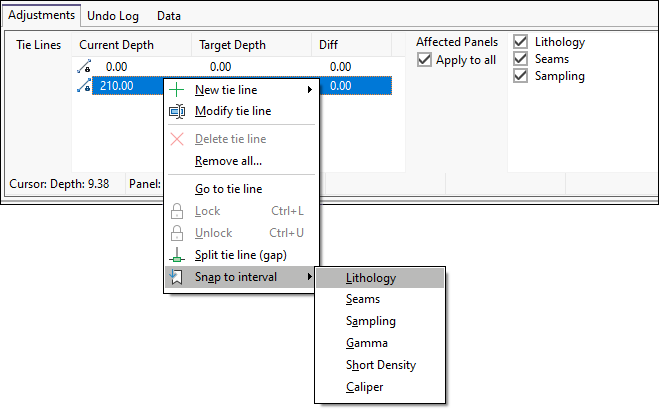Expand the New tie line submenu arrow
This screenshot has width=659, height=411.
(x=309, y=90)
